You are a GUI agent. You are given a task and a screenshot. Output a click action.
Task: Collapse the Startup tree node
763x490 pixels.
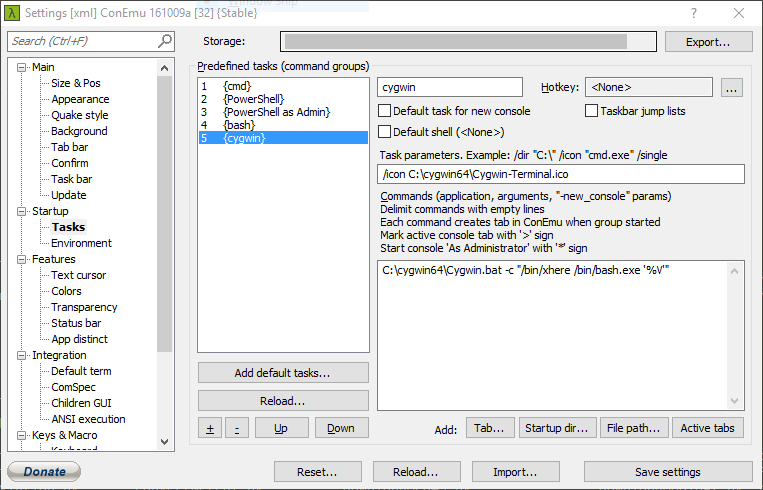click(x=21, y=211)
